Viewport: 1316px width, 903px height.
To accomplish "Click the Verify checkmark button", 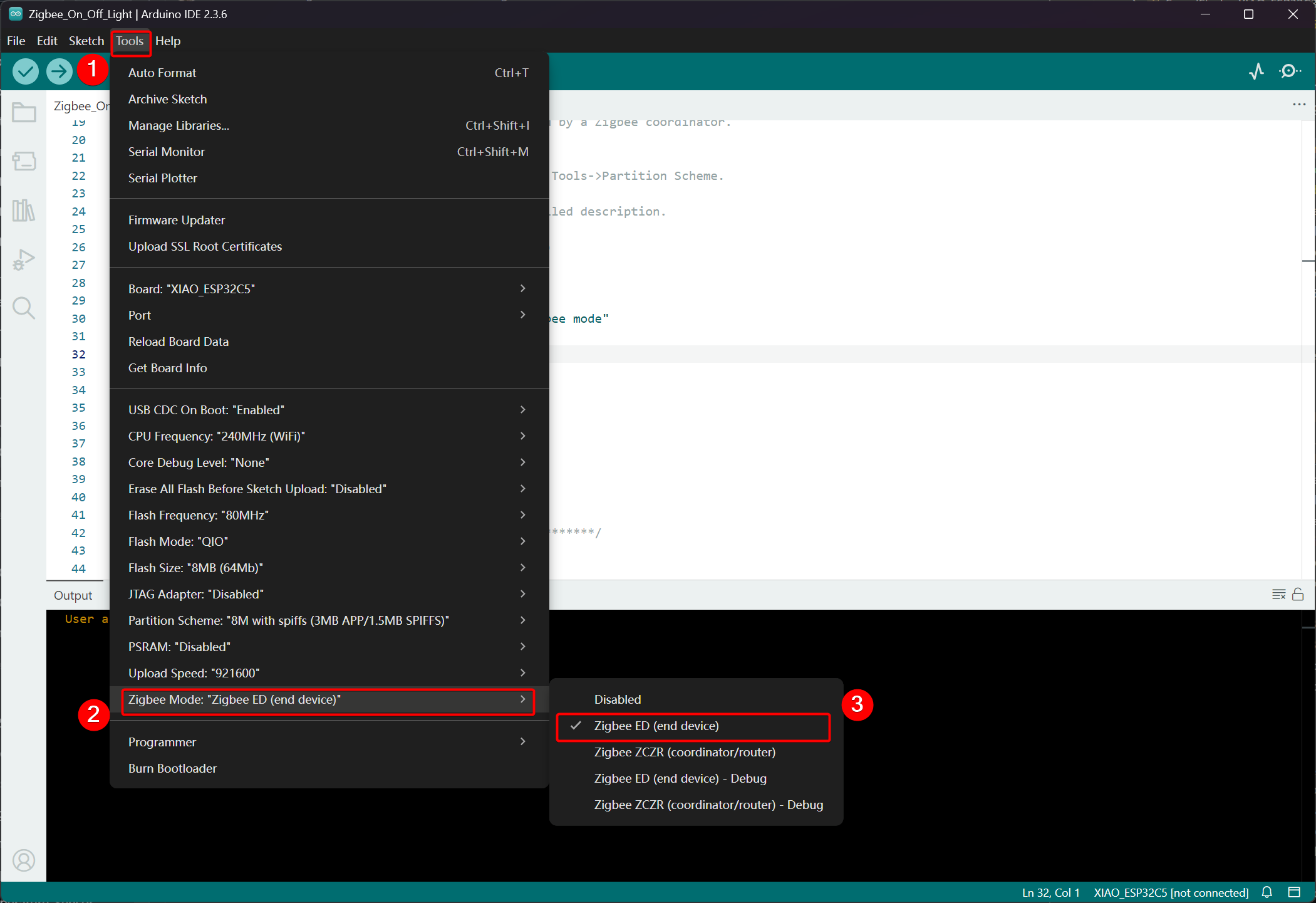I will point(26,71).
